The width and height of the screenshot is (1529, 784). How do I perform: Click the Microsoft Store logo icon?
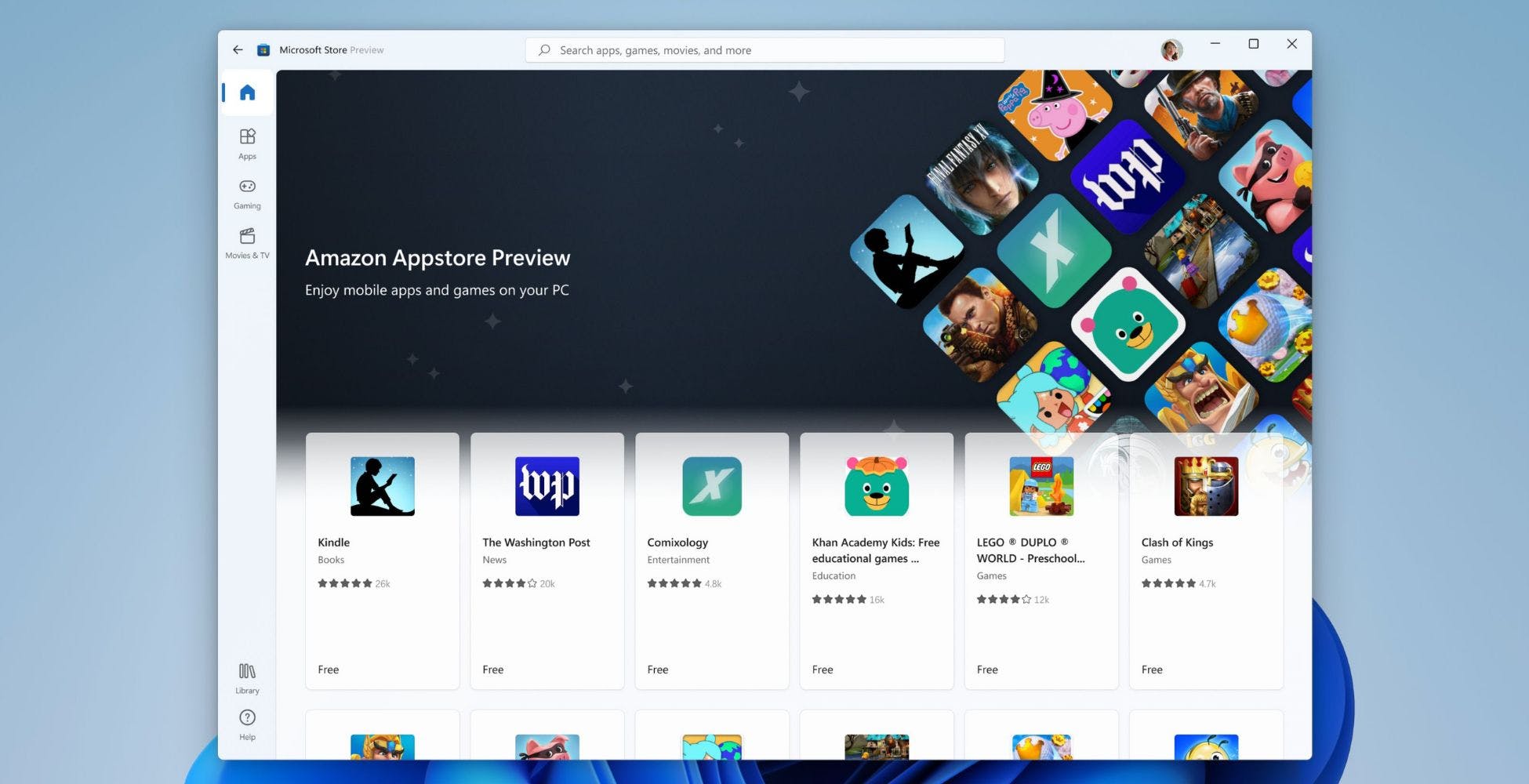tap(263, 49)
